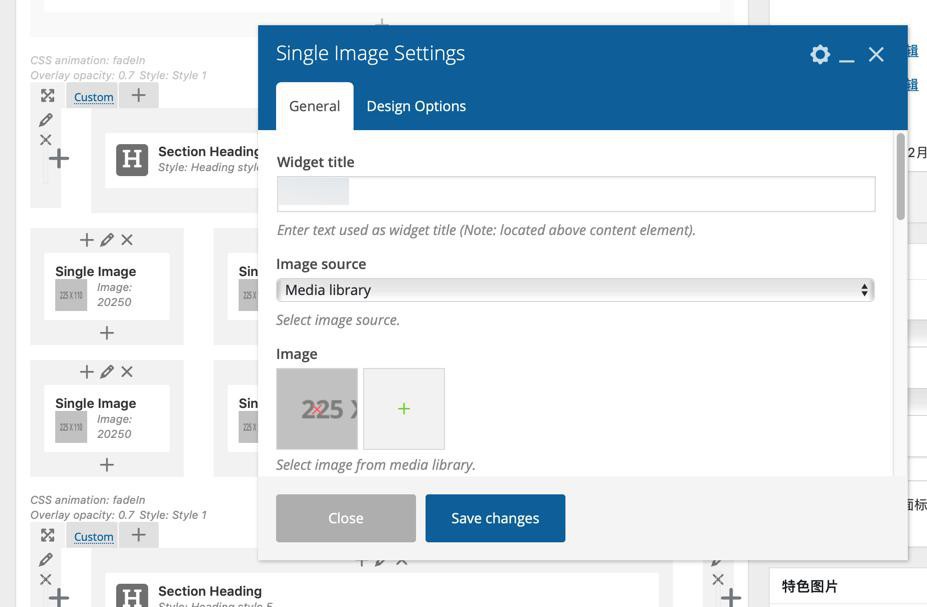The height and width of the screenshot is (607, 927).
Task: Open settings gear in Single Image Settings
Action: (x=820, y=54)
